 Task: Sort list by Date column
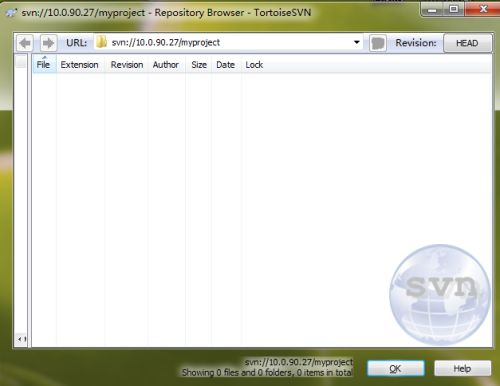226,64
